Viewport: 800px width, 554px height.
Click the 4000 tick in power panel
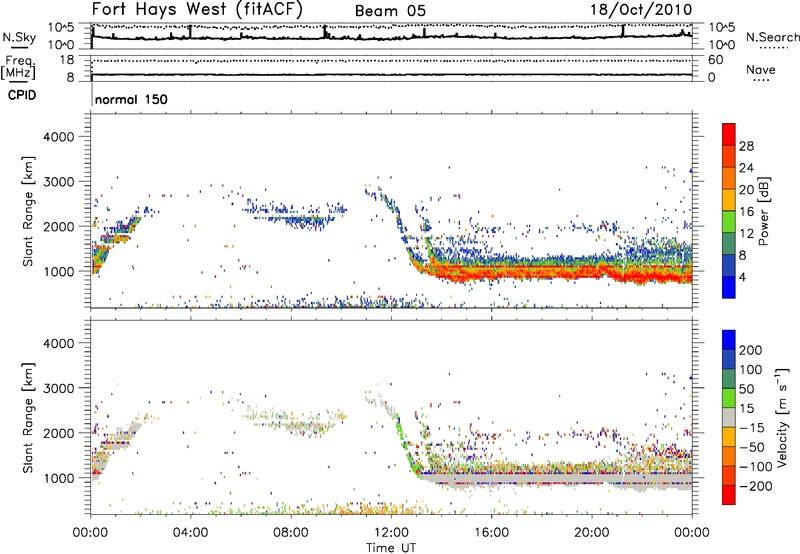[58, 137]
